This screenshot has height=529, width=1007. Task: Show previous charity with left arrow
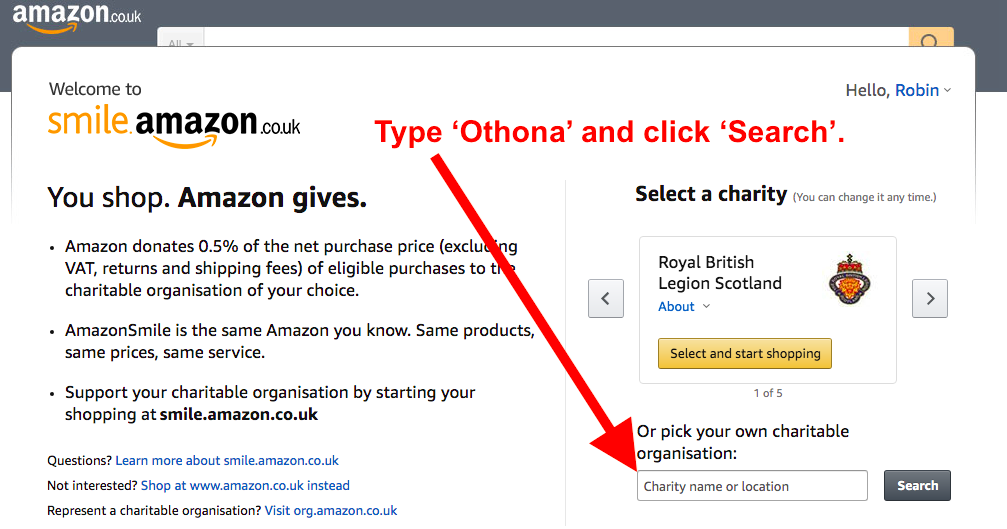(606, 299)
